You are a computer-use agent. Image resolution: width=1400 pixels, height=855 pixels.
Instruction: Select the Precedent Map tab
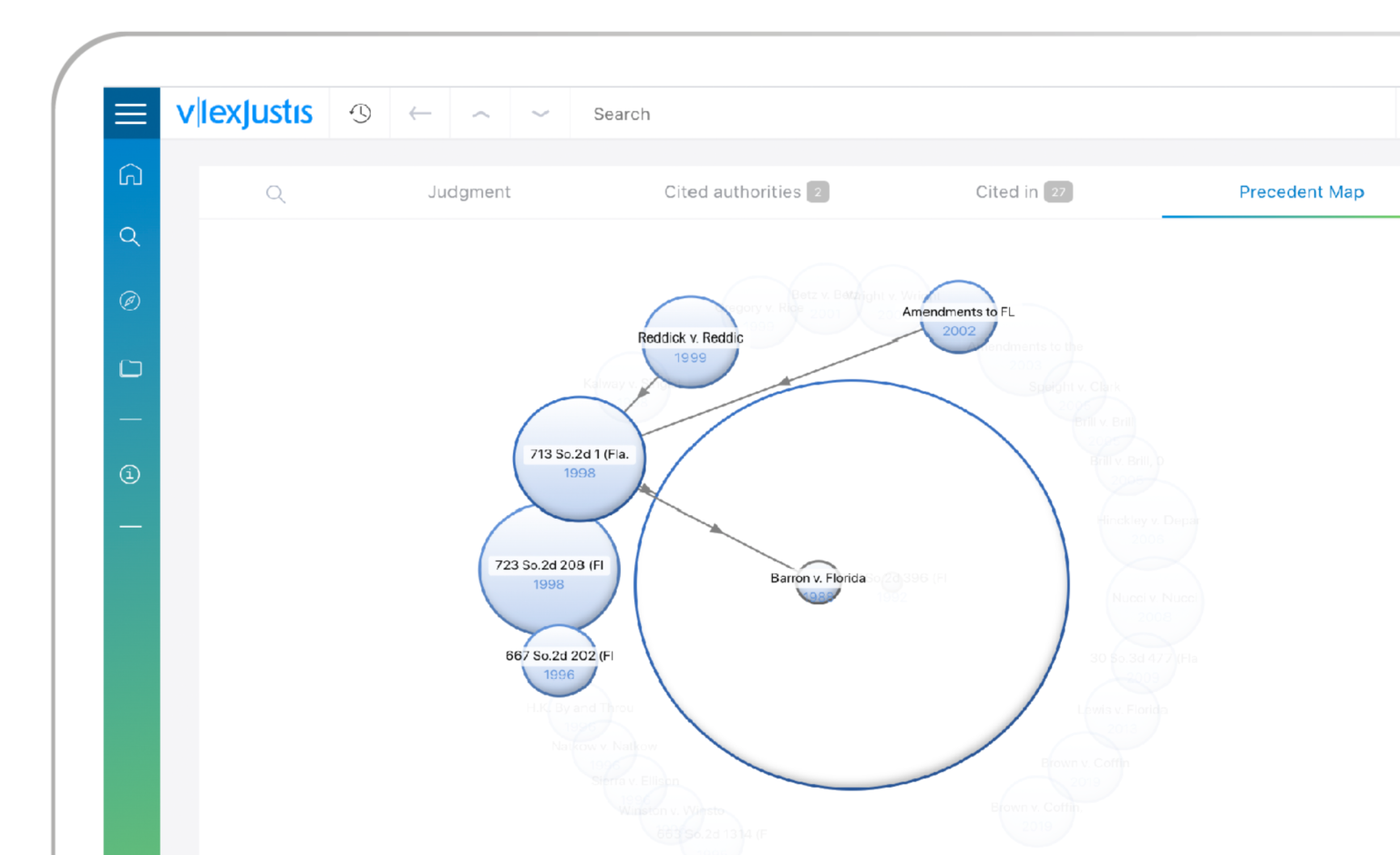point(1302,192)
